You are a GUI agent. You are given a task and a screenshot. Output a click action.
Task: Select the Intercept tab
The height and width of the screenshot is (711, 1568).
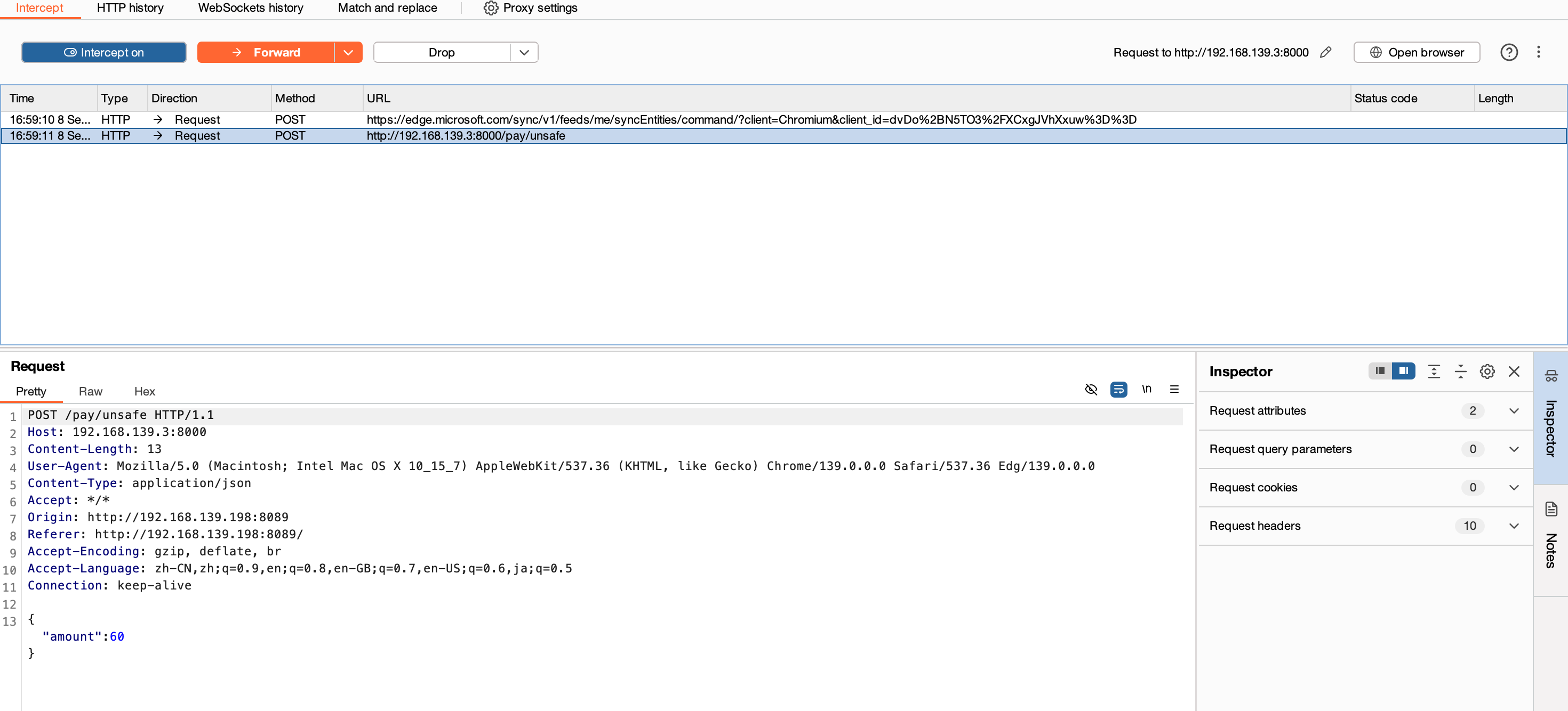coord(39,8)
